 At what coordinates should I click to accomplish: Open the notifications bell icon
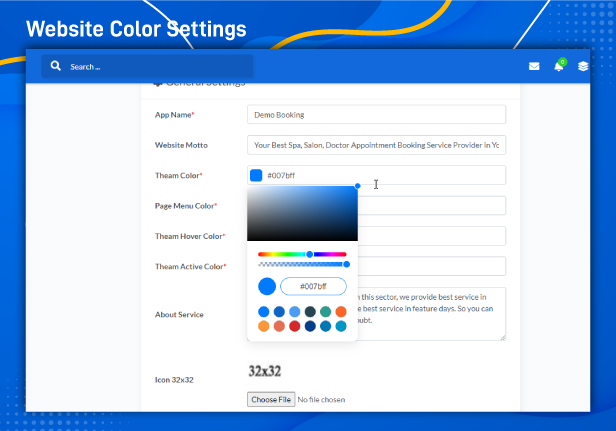click(559, 67)
